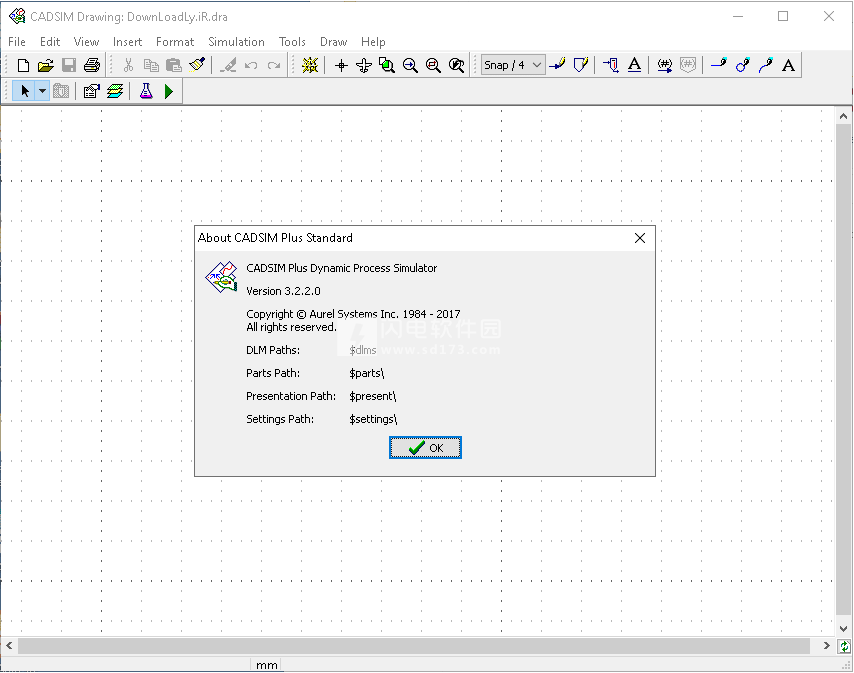854x673 pixels.
Task: Click the crosshair center-view icon
Action: click(341, 66)
